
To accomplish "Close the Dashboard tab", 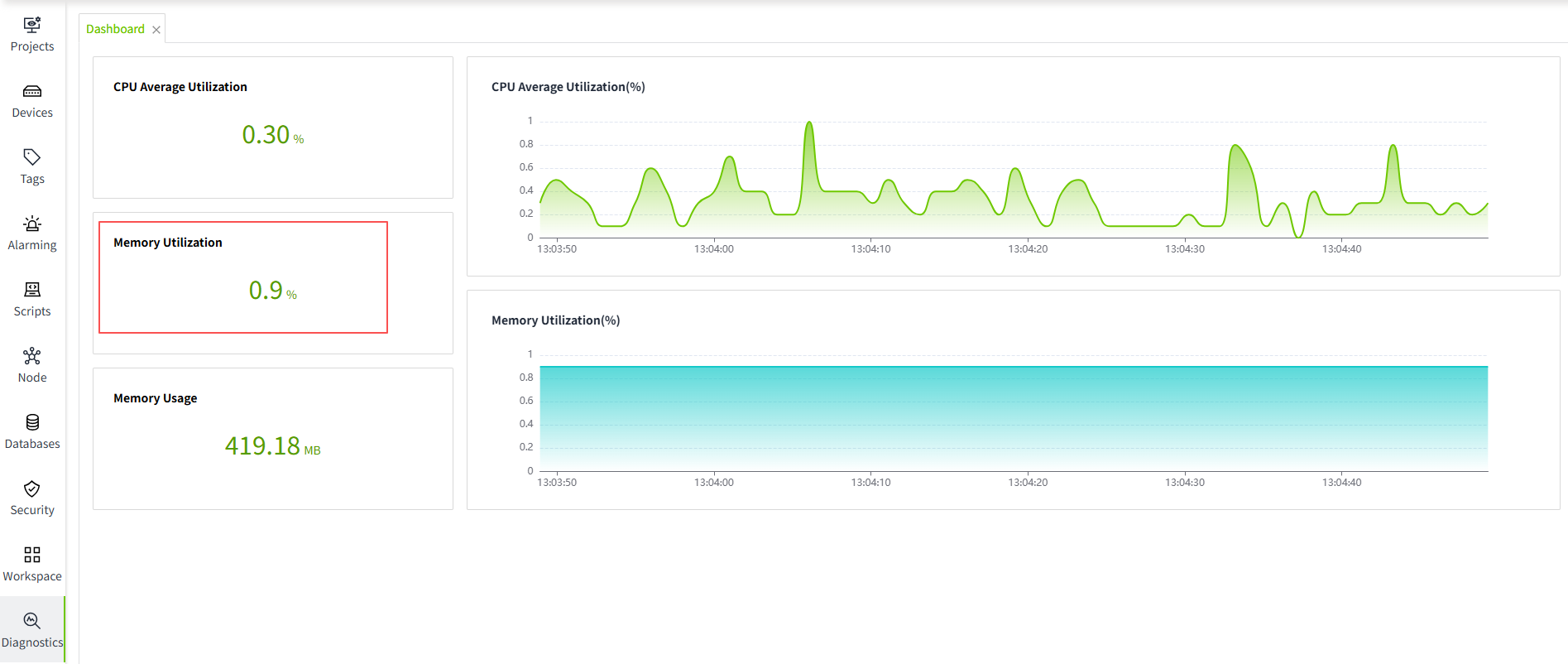I will (x=156, y=30).
